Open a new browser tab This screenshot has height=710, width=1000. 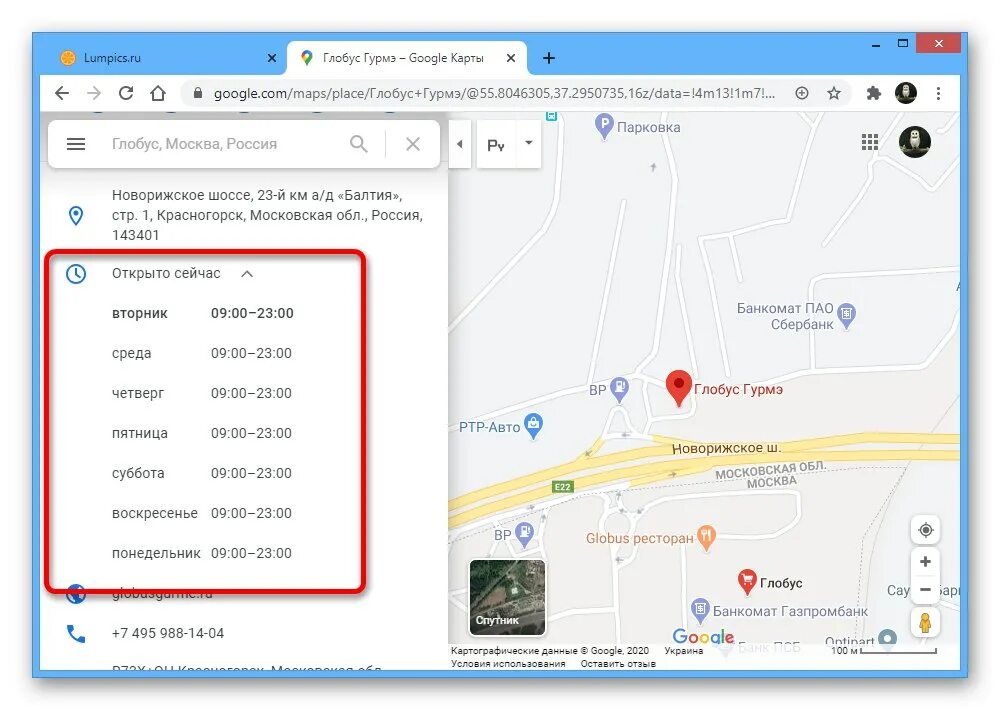click(x=548, y=58)
